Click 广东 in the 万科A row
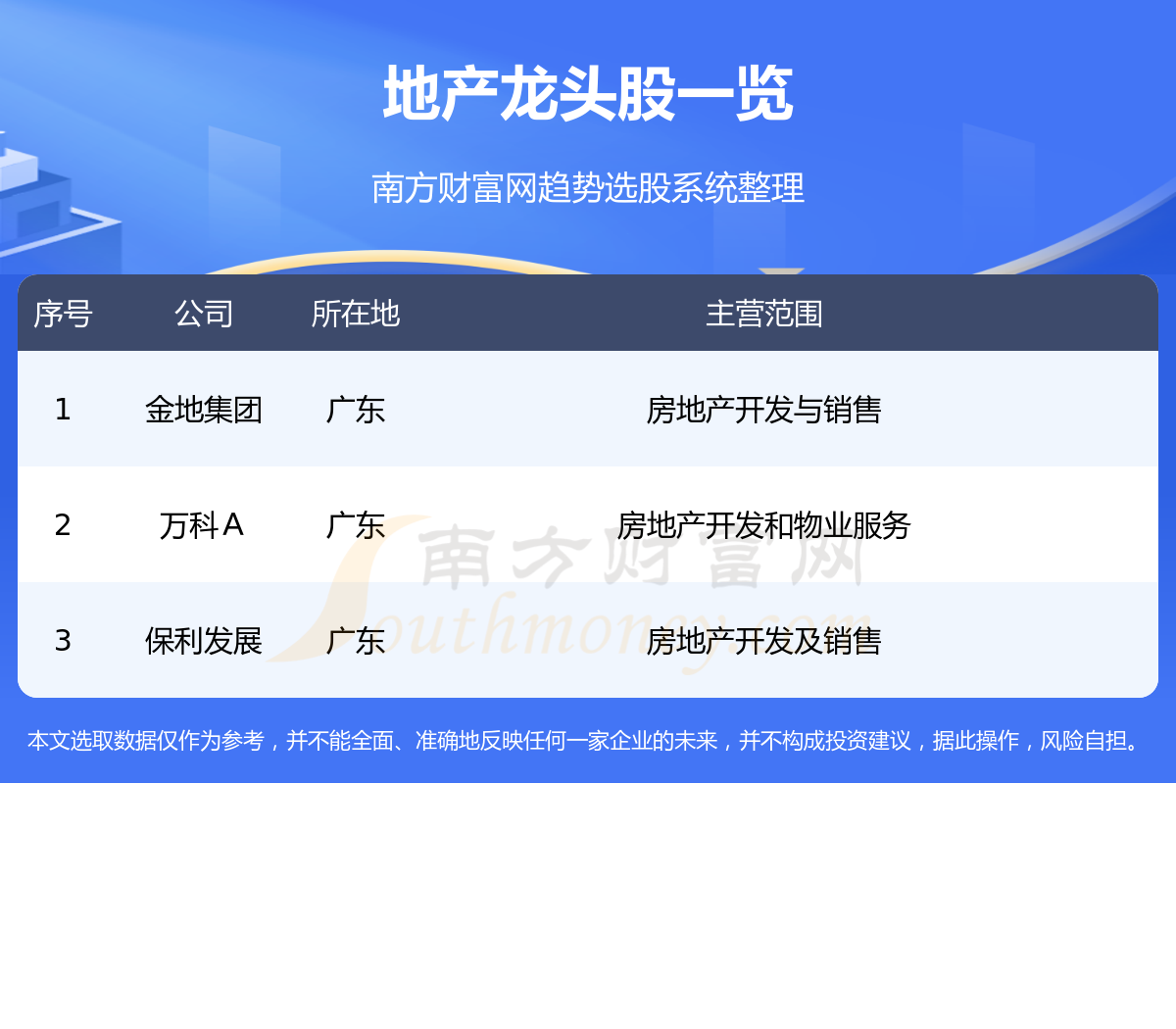Viewport: 1176px width, 1029px height. point(356,524)
